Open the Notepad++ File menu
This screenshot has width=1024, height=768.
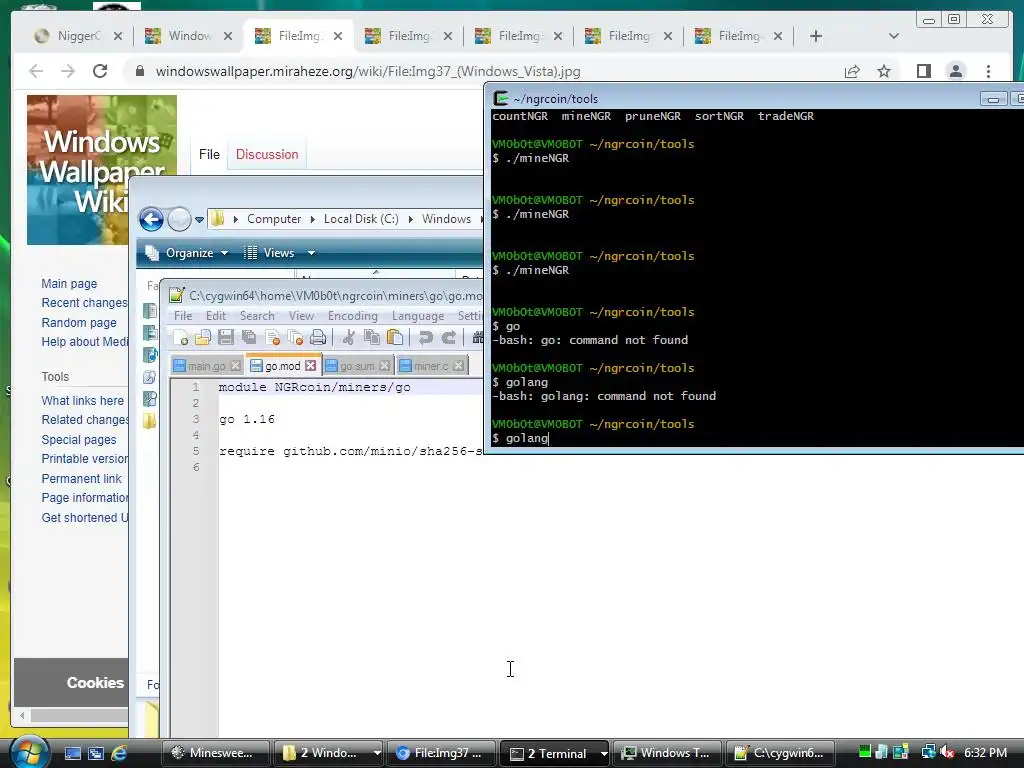tap(183, 316)
